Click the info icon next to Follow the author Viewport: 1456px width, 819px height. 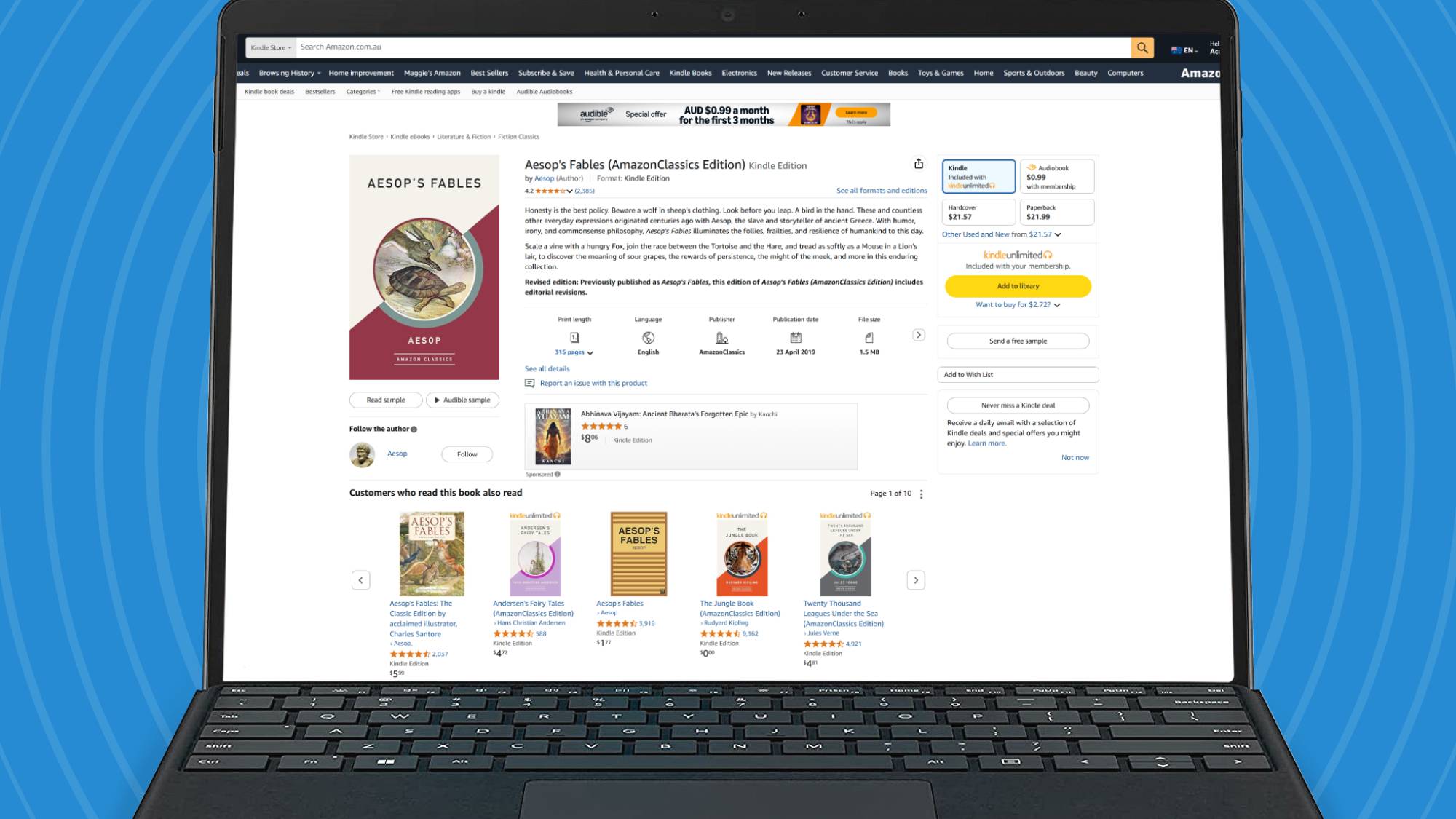coord(414,430)
